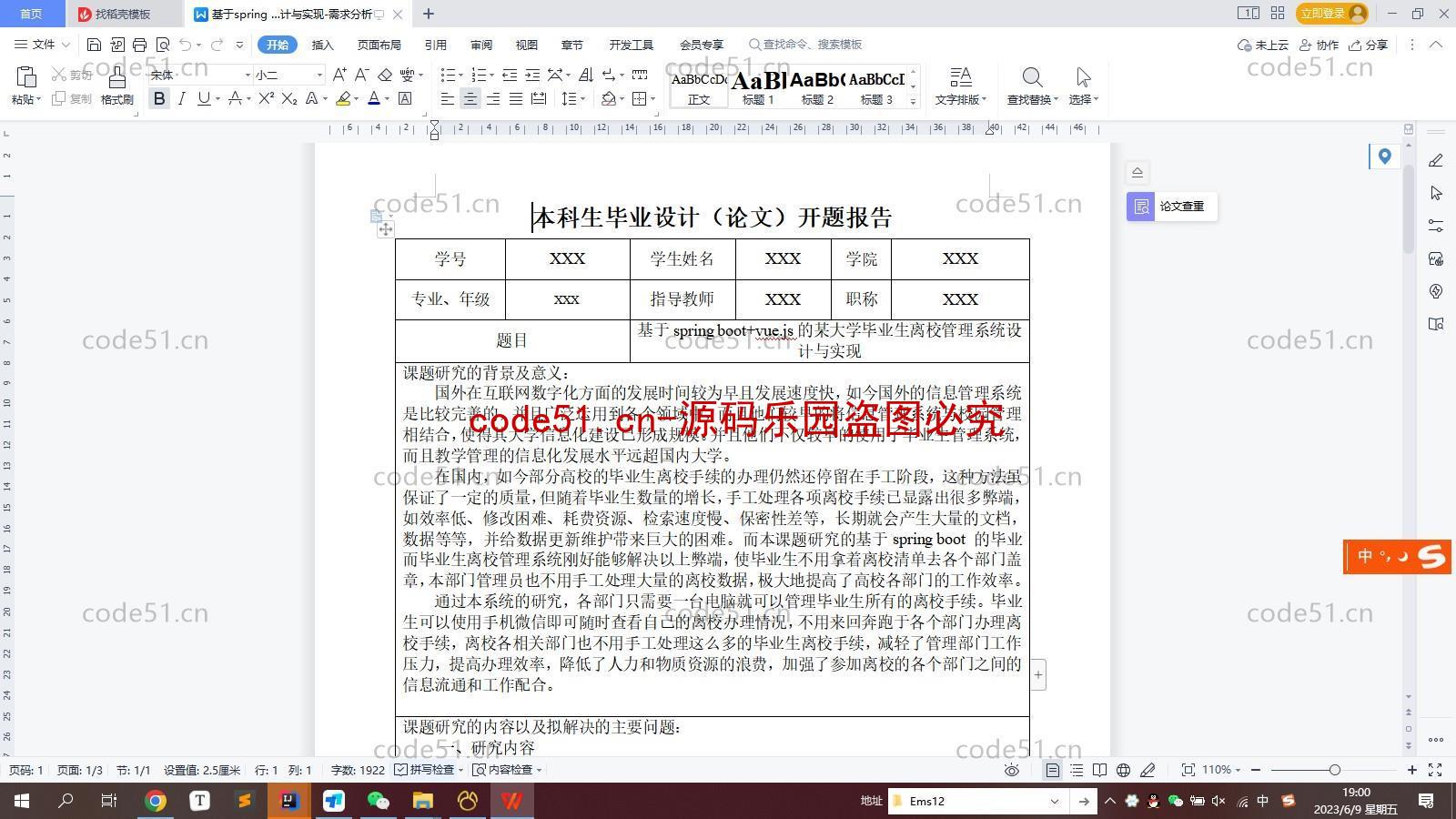Expand the Line Spacing dropdown
The image size is (1456, 819).
(x=581, y=98)
